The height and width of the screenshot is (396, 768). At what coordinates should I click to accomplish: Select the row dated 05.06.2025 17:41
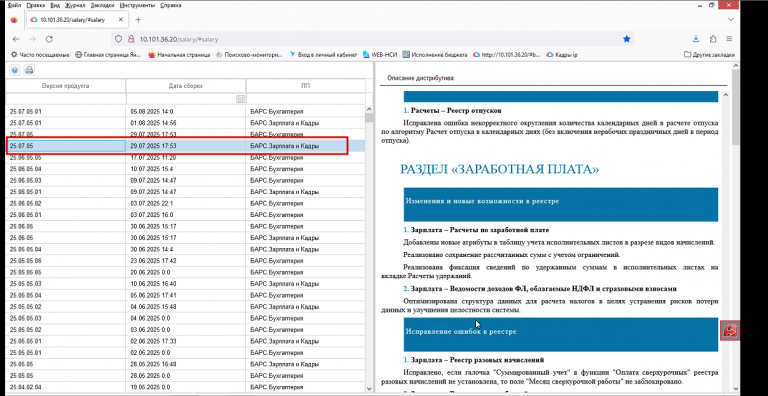186,295
